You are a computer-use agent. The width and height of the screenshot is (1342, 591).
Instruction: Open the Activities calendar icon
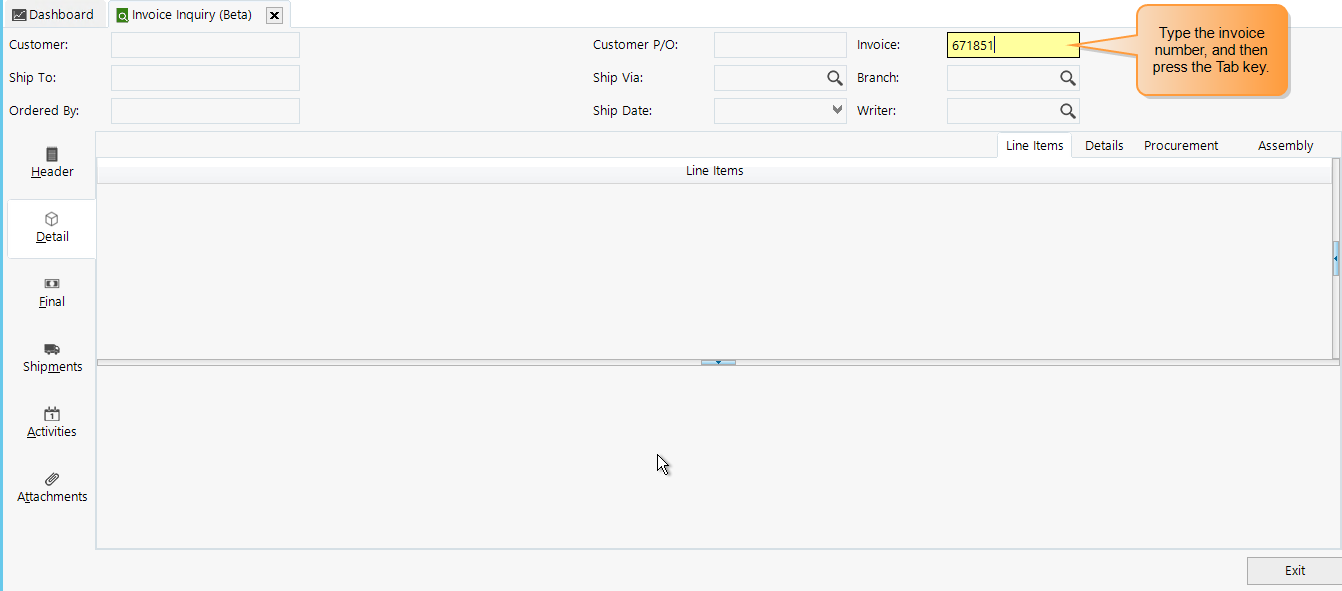52,414
